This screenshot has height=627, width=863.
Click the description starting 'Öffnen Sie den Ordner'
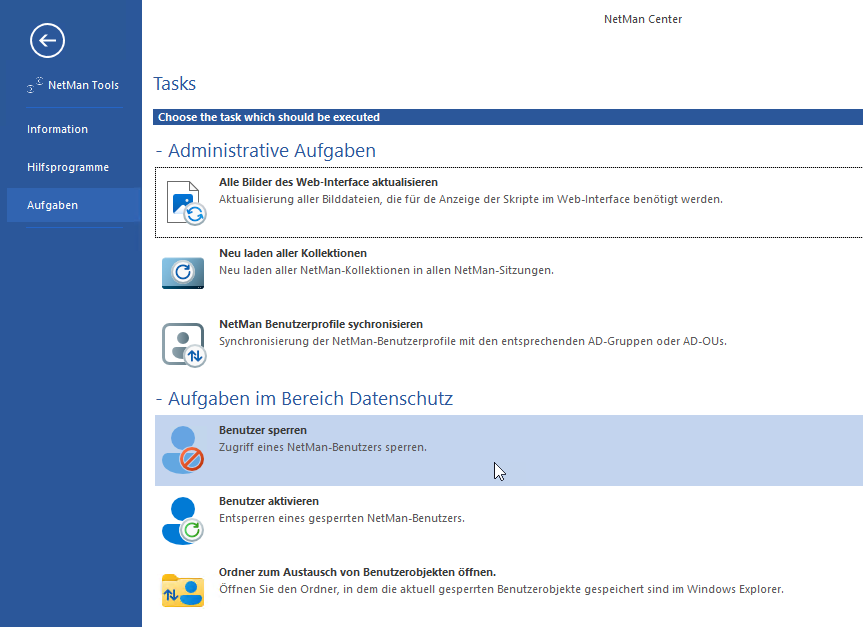point(501,589)
